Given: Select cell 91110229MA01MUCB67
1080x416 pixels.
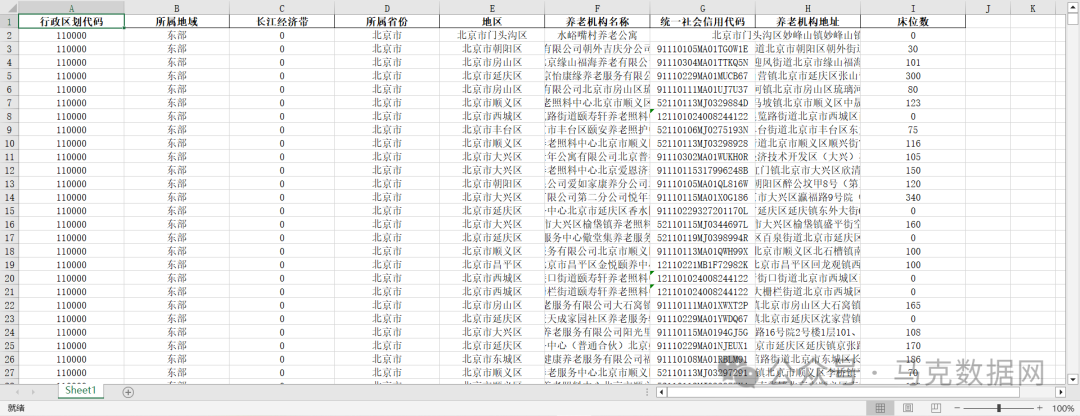Looking at the screenshot, I should (703, 76).
